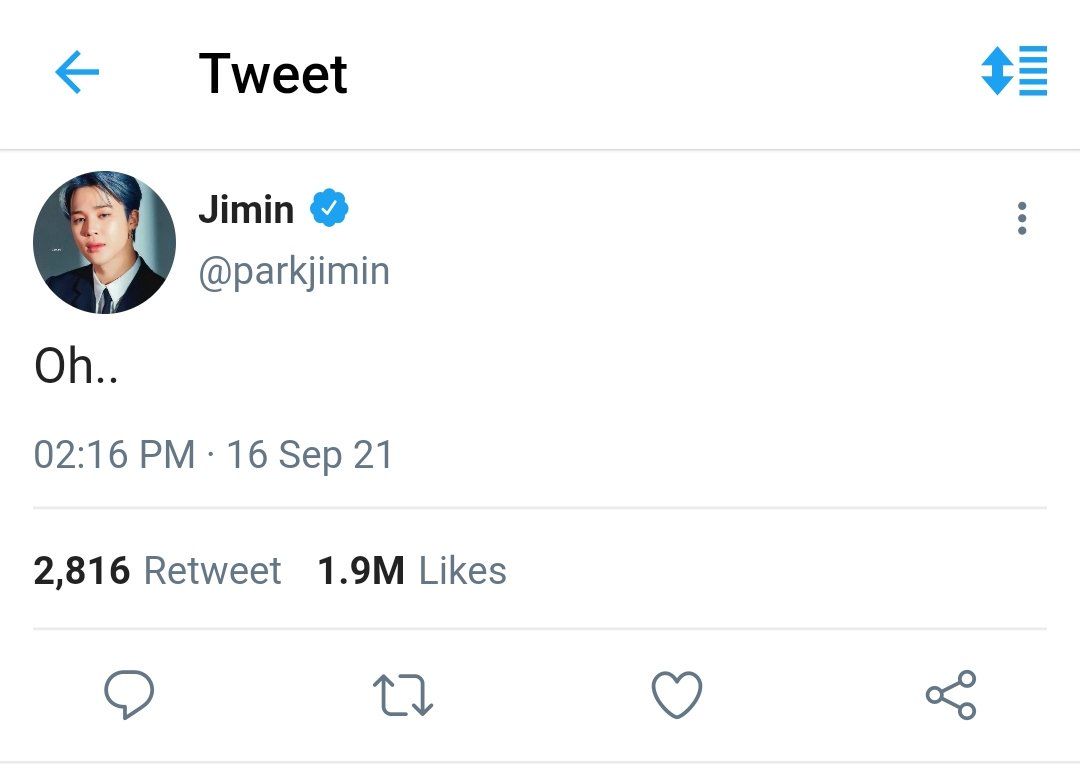Click the Tweet header title
Image resolution: width=1080 pixels, height=781 pixels.
coord(273,74)
